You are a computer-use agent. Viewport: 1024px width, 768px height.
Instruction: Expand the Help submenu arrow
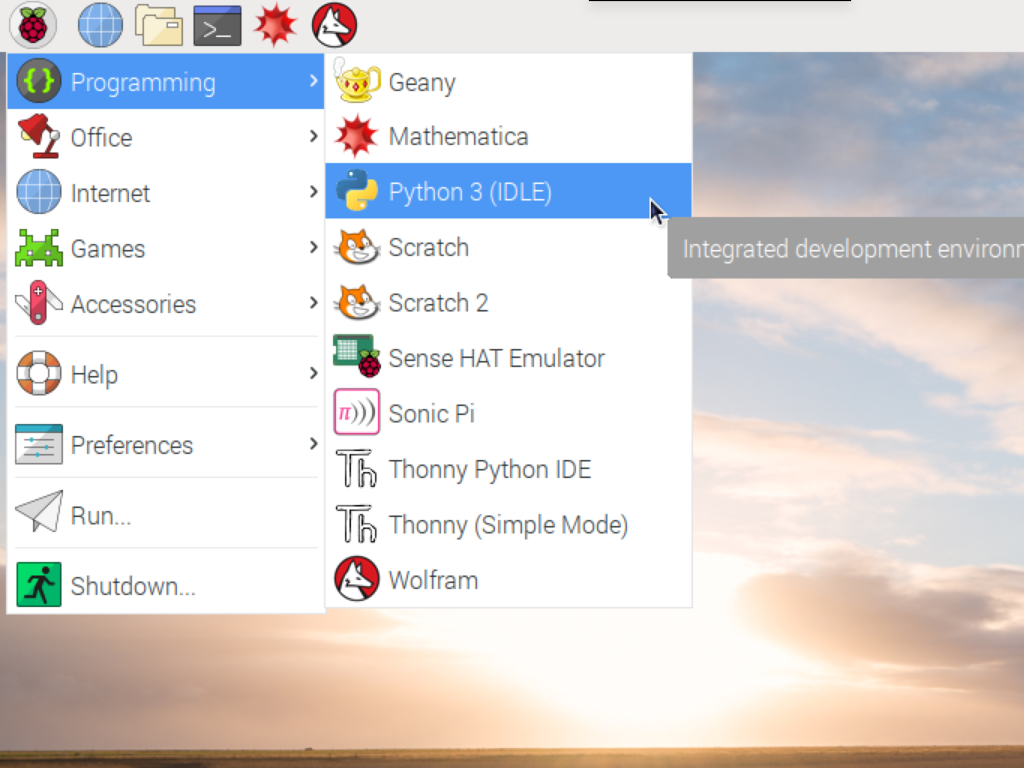(314, 373)
